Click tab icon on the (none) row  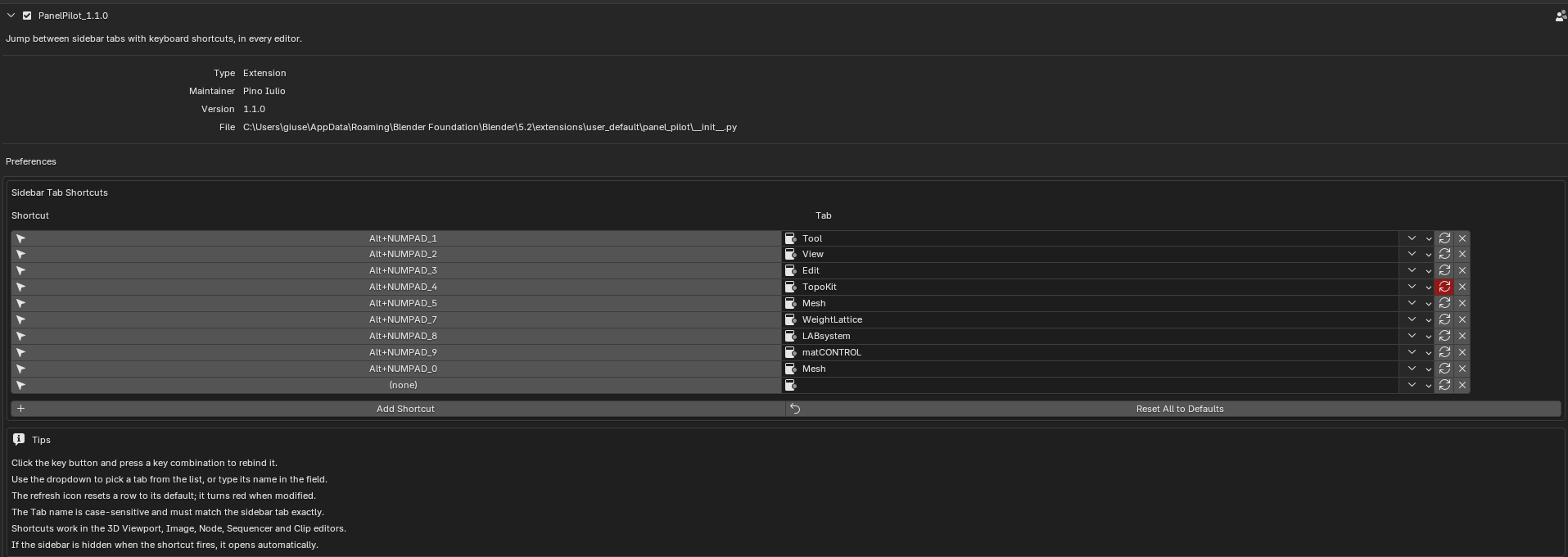click(791, 385)
